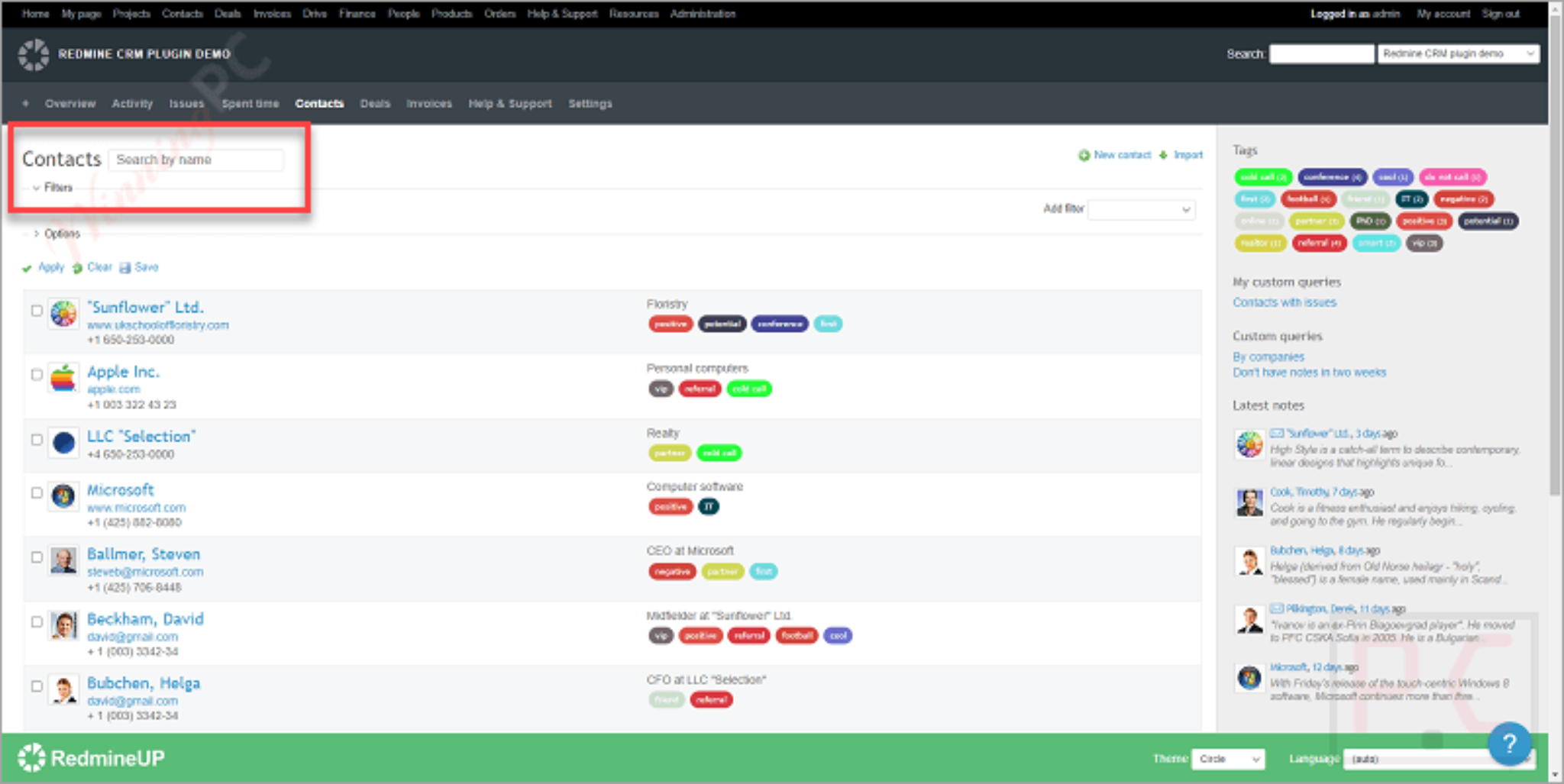Click the plus icon before Overview
This screenshot has width=1564, height=784.
pos(26,103)
